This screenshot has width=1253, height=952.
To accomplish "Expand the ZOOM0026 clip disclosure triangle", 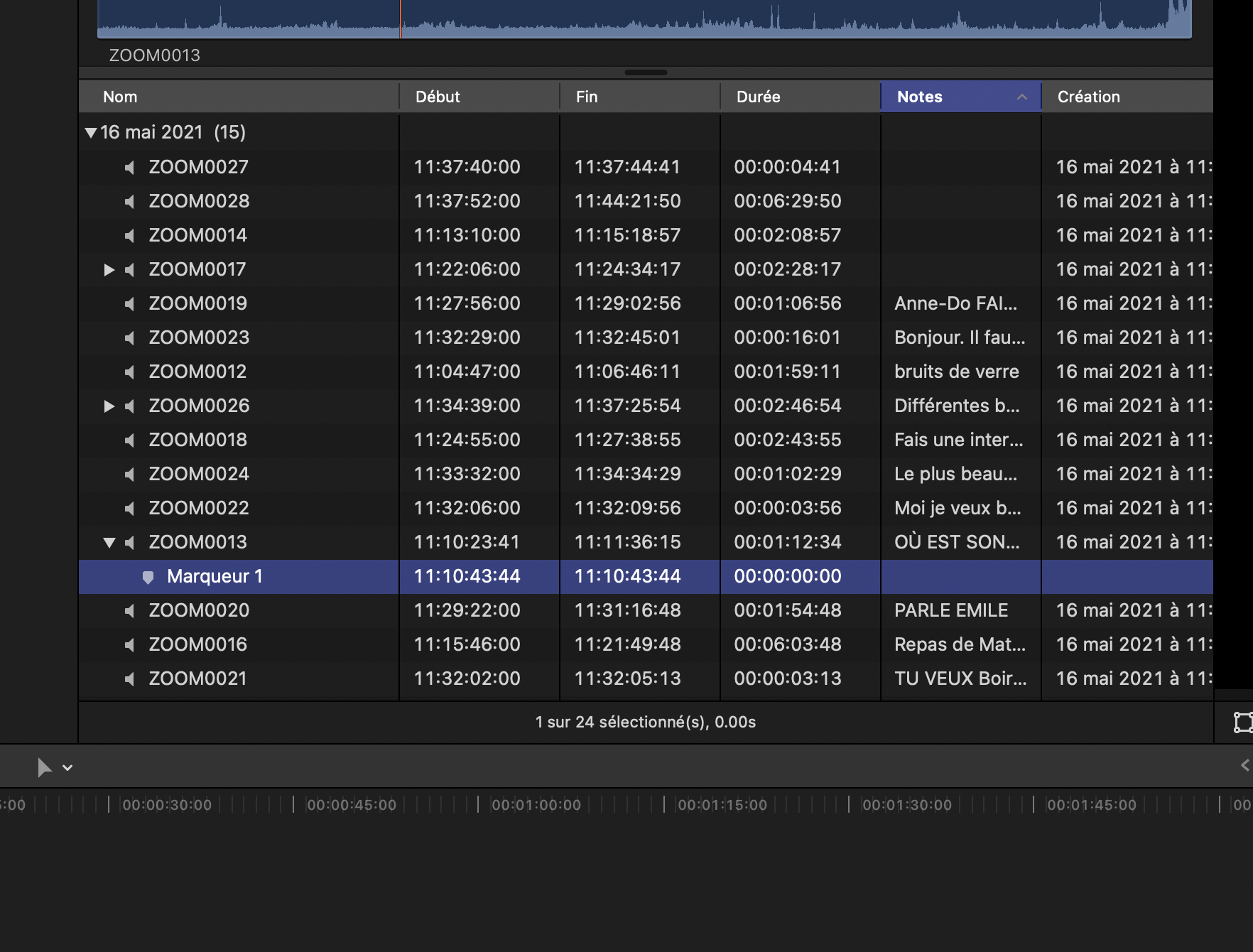I will pos(109,406).
